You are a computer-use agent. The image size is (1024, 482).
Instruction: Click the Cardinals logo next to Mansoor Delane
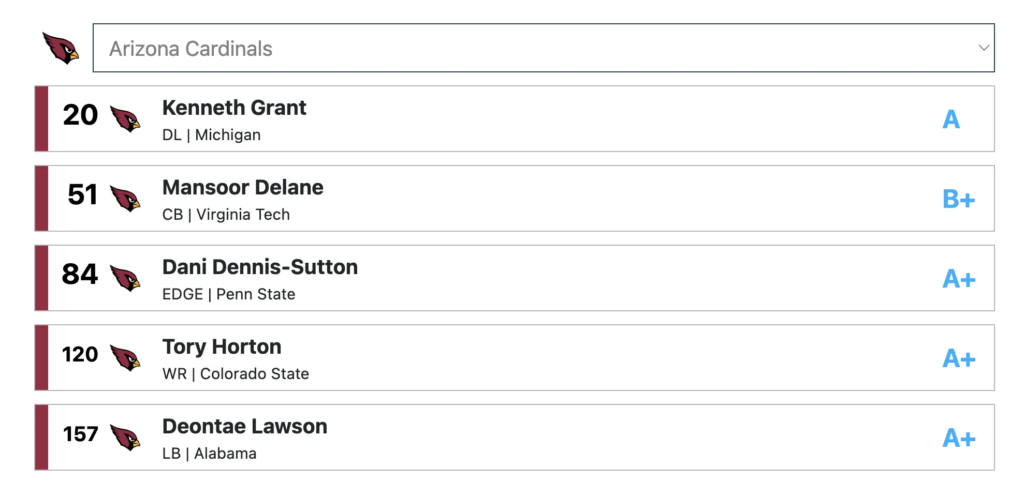point(125,198)
